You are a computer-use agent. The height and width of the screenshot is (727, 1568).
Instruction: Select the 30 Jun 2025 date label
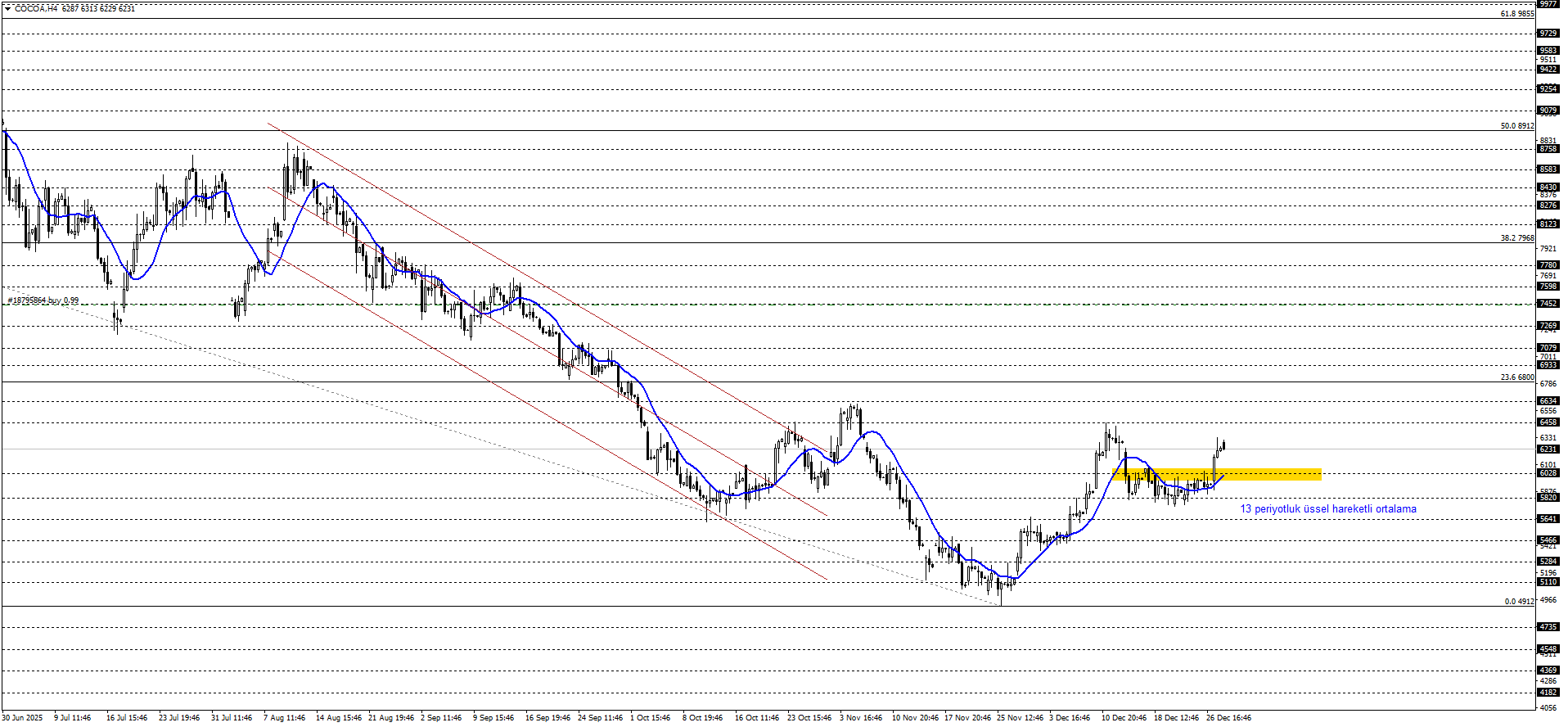[x=22, y=718]
